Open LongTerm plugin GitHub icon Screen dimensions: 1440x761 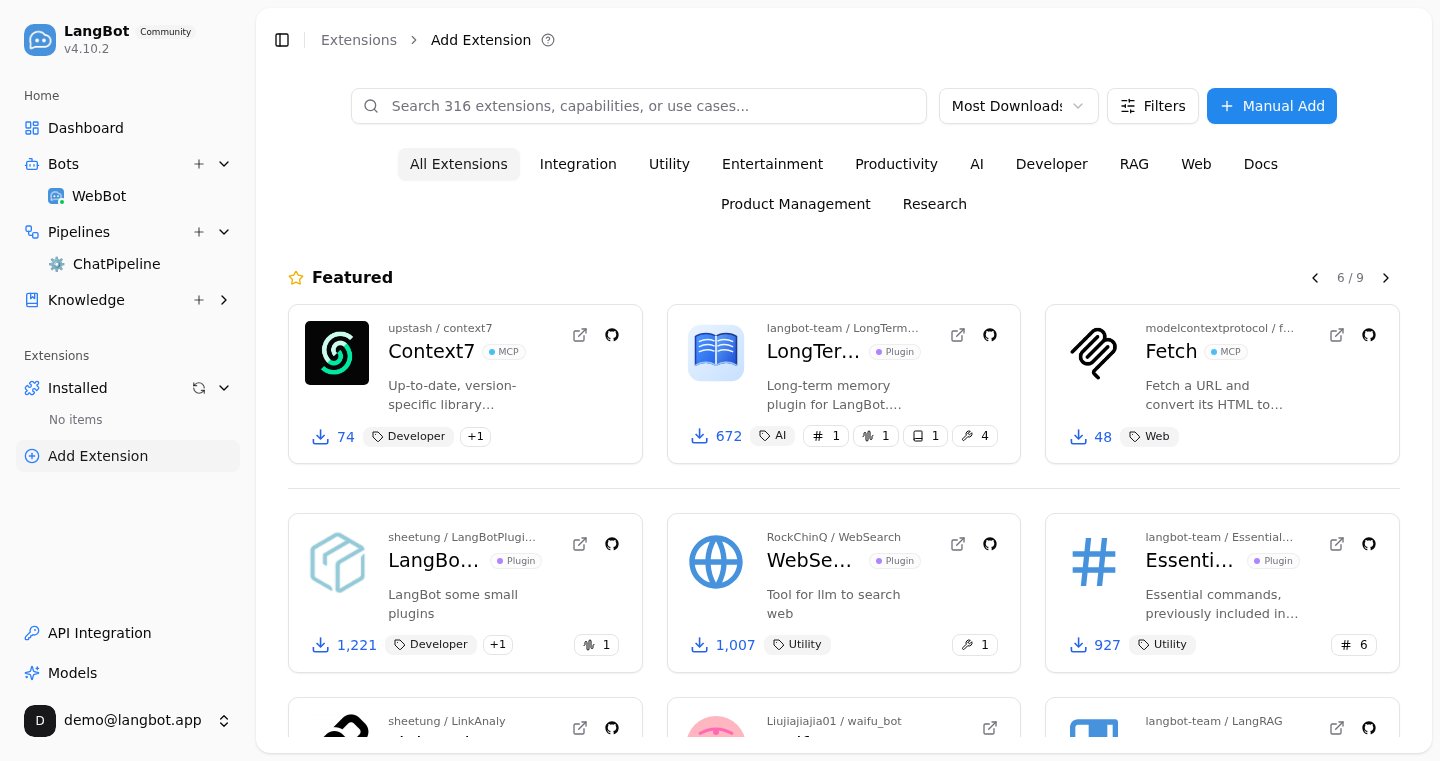click(x=990, y=335)
